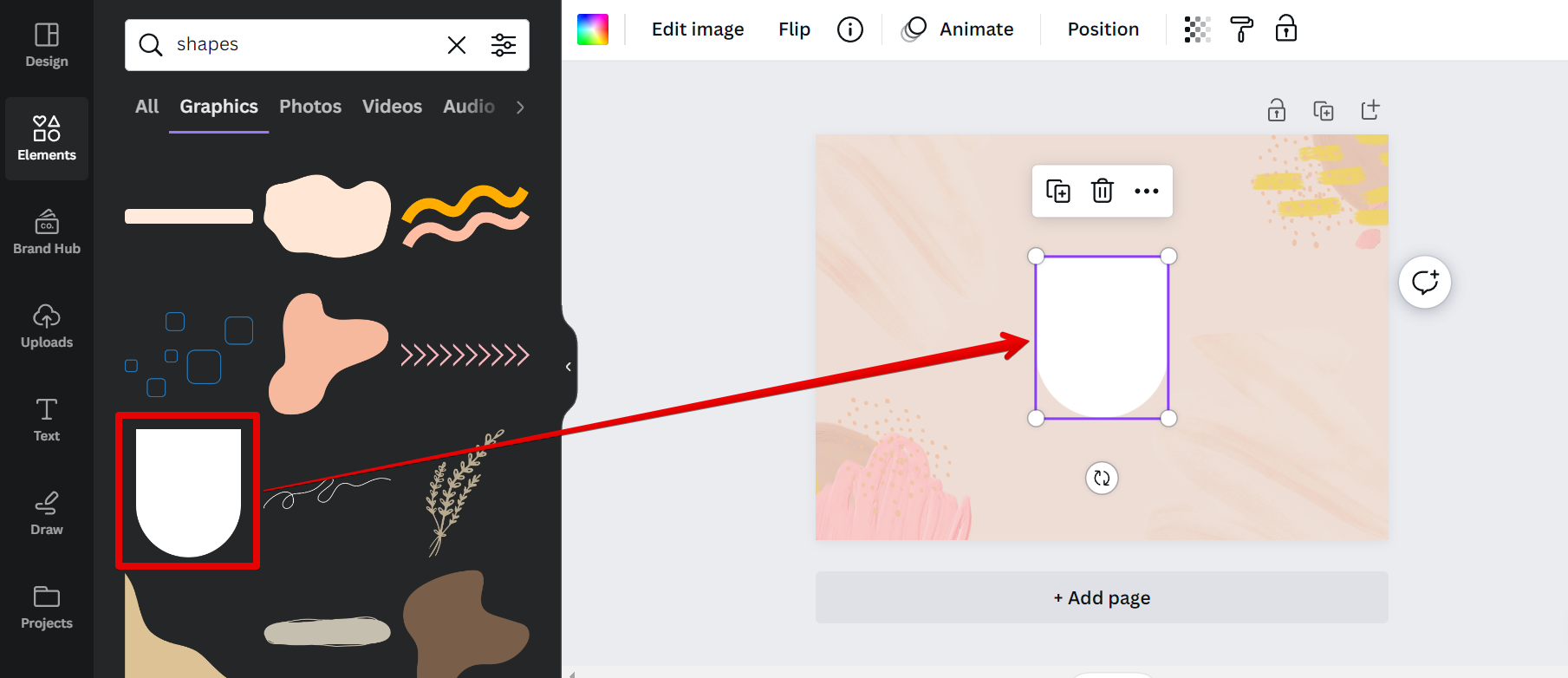Open the transparency checkerboard control

tap(1197, 29)
